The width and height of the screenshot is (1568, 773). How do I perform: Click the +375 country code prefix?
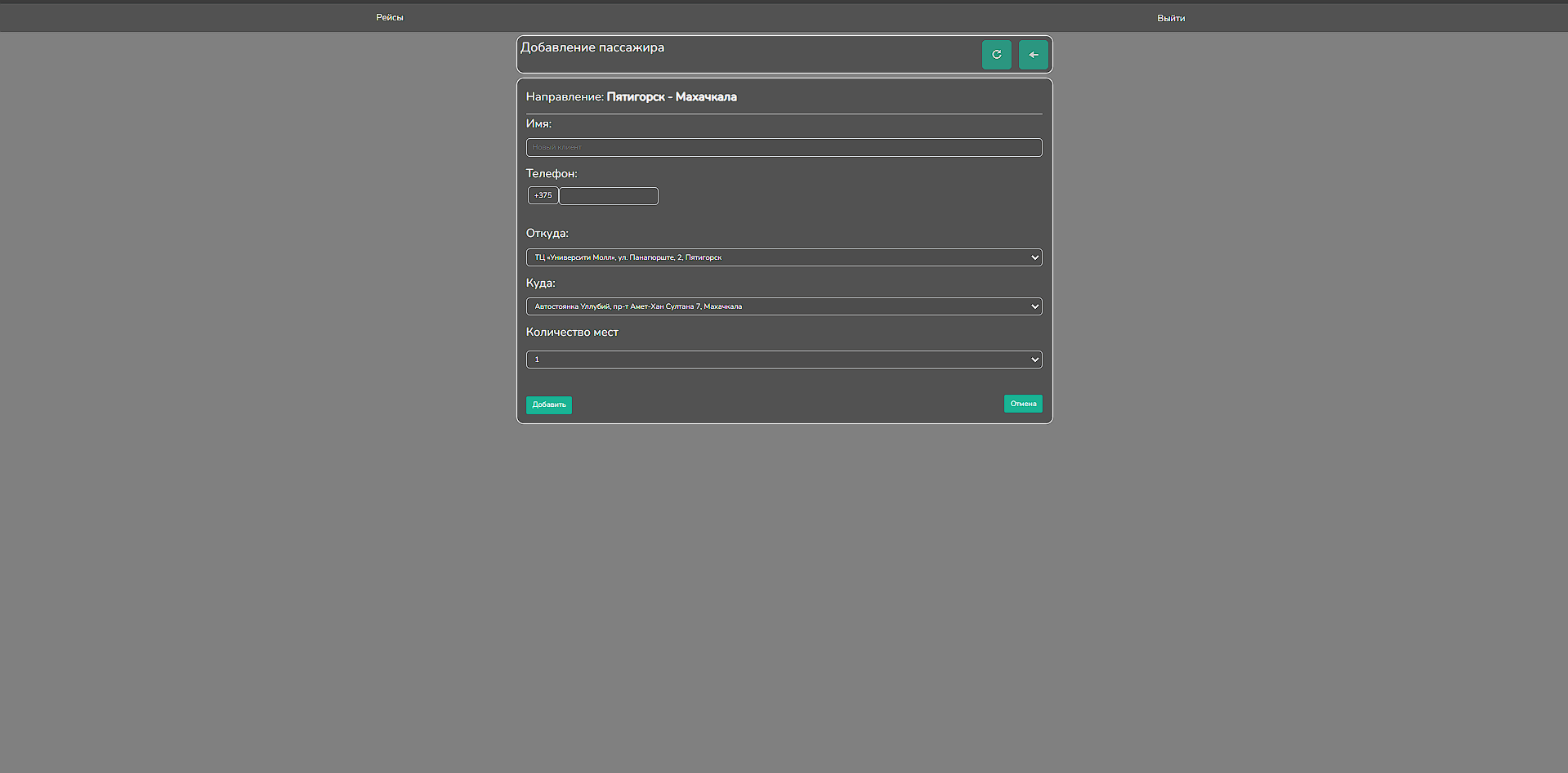point(543,195)
